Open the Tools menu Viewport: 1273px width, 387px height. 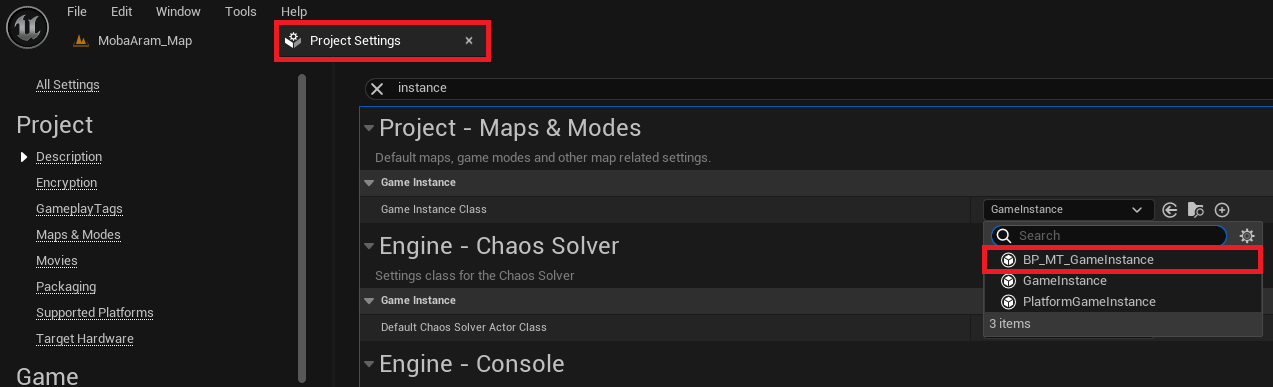coord(241,12)
